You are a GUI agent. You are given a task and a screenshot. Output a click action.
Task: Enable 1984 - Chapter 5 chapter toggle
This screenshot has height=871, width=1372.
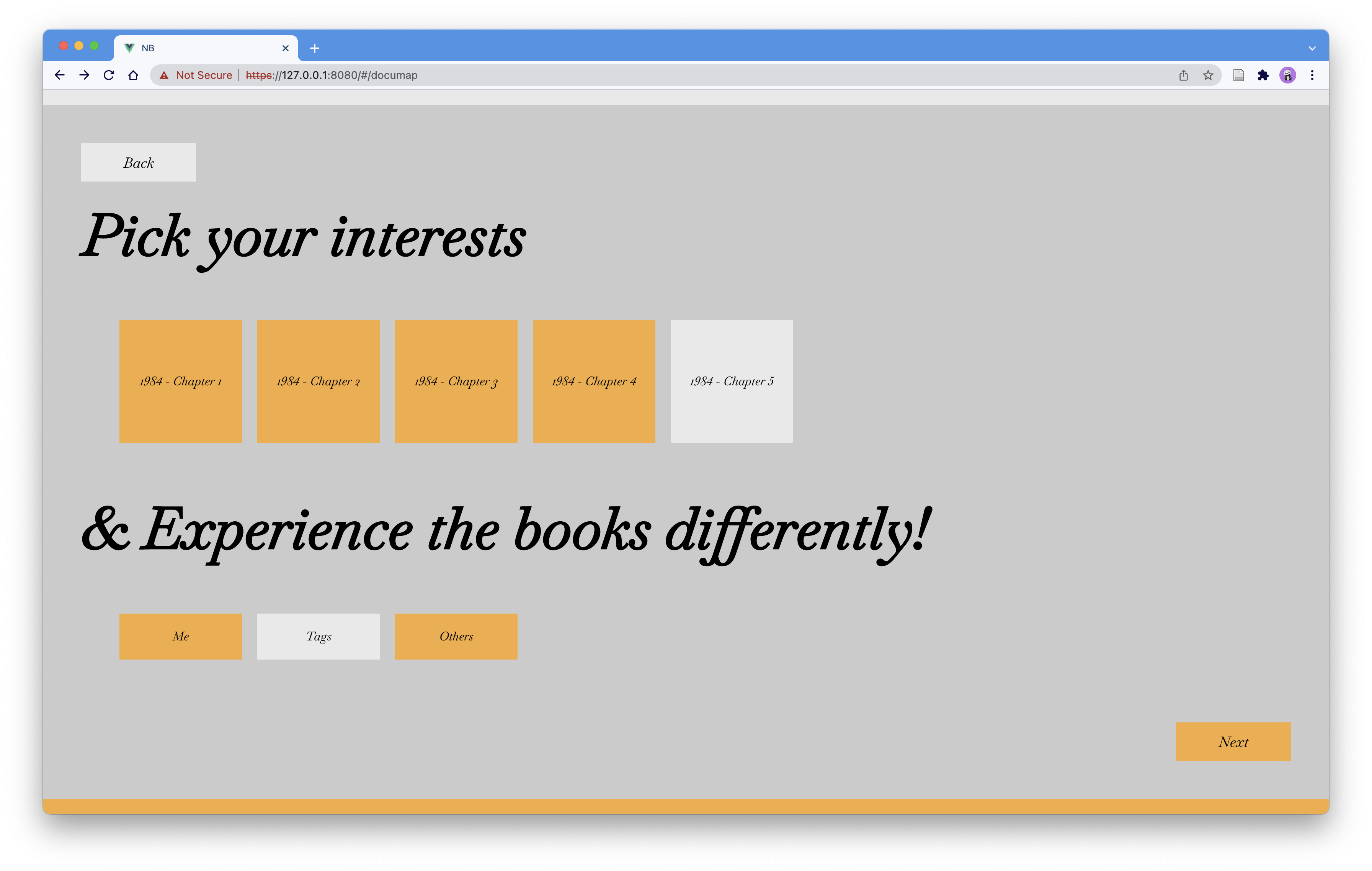tap(731, 381)
